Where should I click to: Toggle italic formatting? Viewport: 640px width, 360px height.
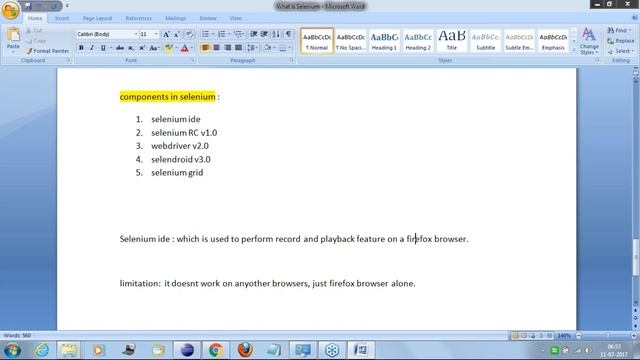pos(92,48)
